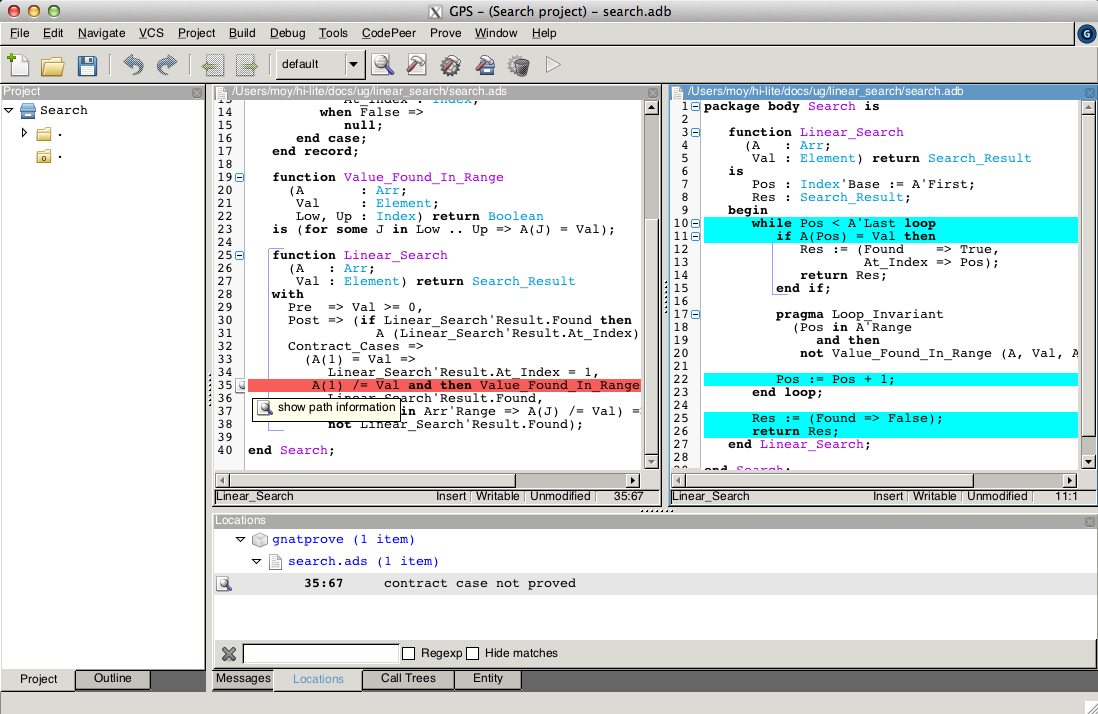Switch to the Messages tab
Screen dimensions: 1098x714
coord(243,678)
